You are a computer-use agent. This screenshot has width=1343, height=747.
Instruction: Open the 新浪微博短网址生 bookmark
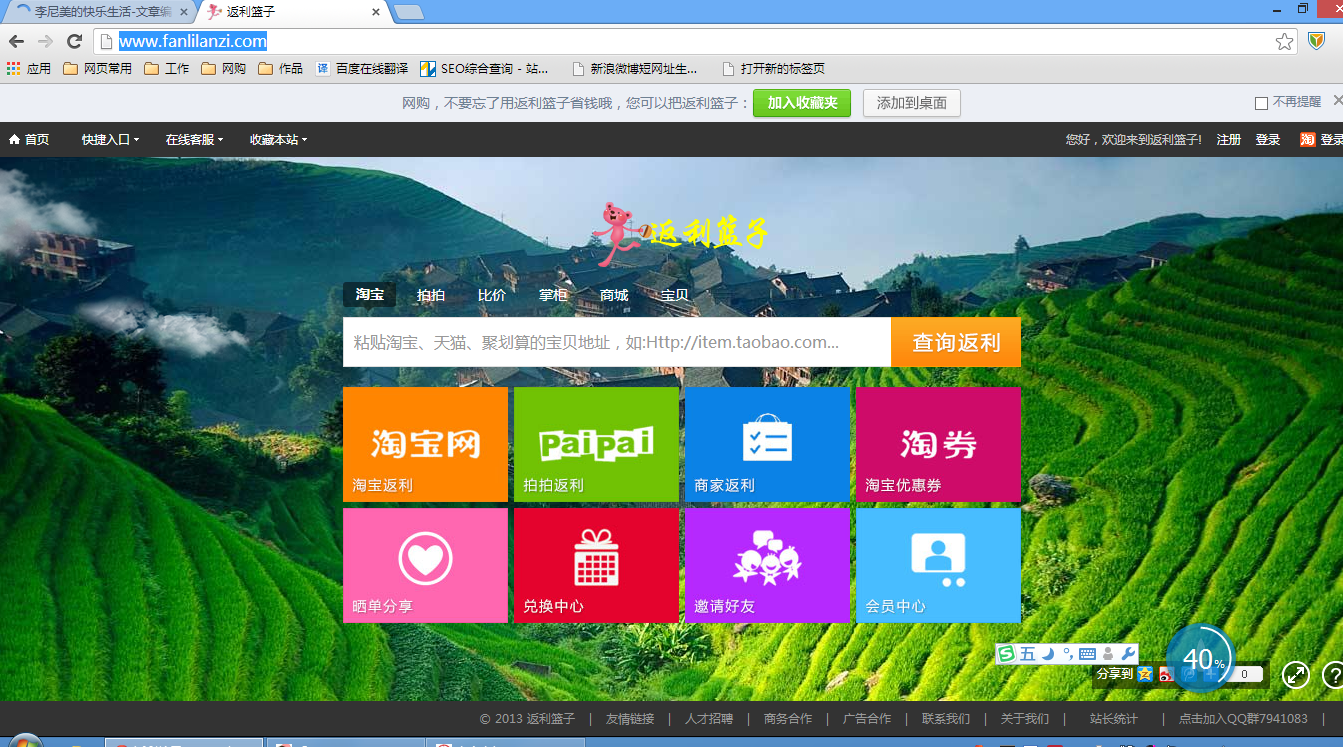[634, 69]
